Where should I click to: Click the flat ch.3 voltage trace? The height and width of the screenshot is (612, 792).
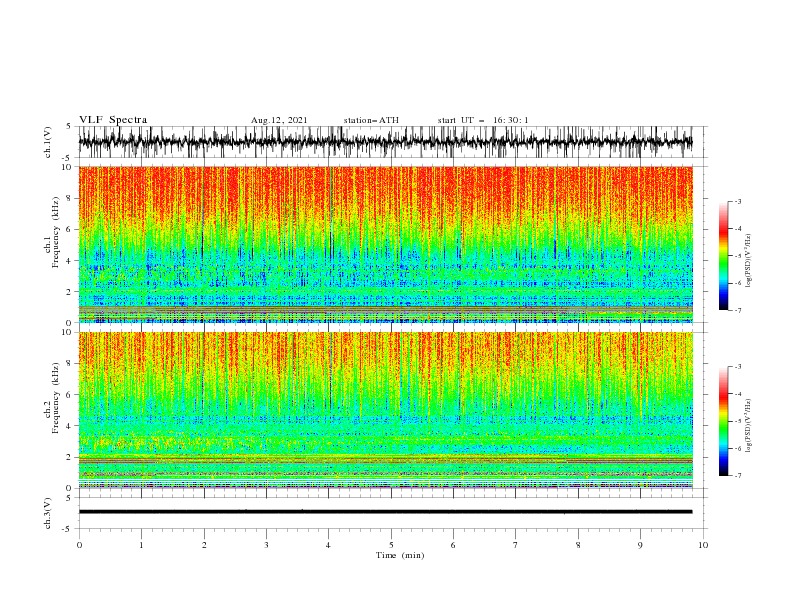pyautogui.click(x=385, y=512)
